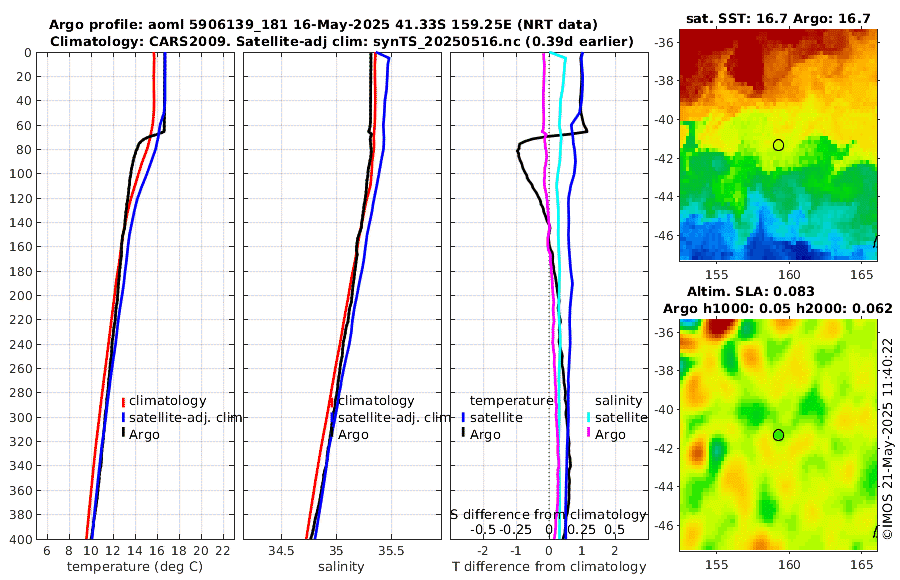Click the depth tick label '200'
900x580 pixels.
tap(21, 295)
